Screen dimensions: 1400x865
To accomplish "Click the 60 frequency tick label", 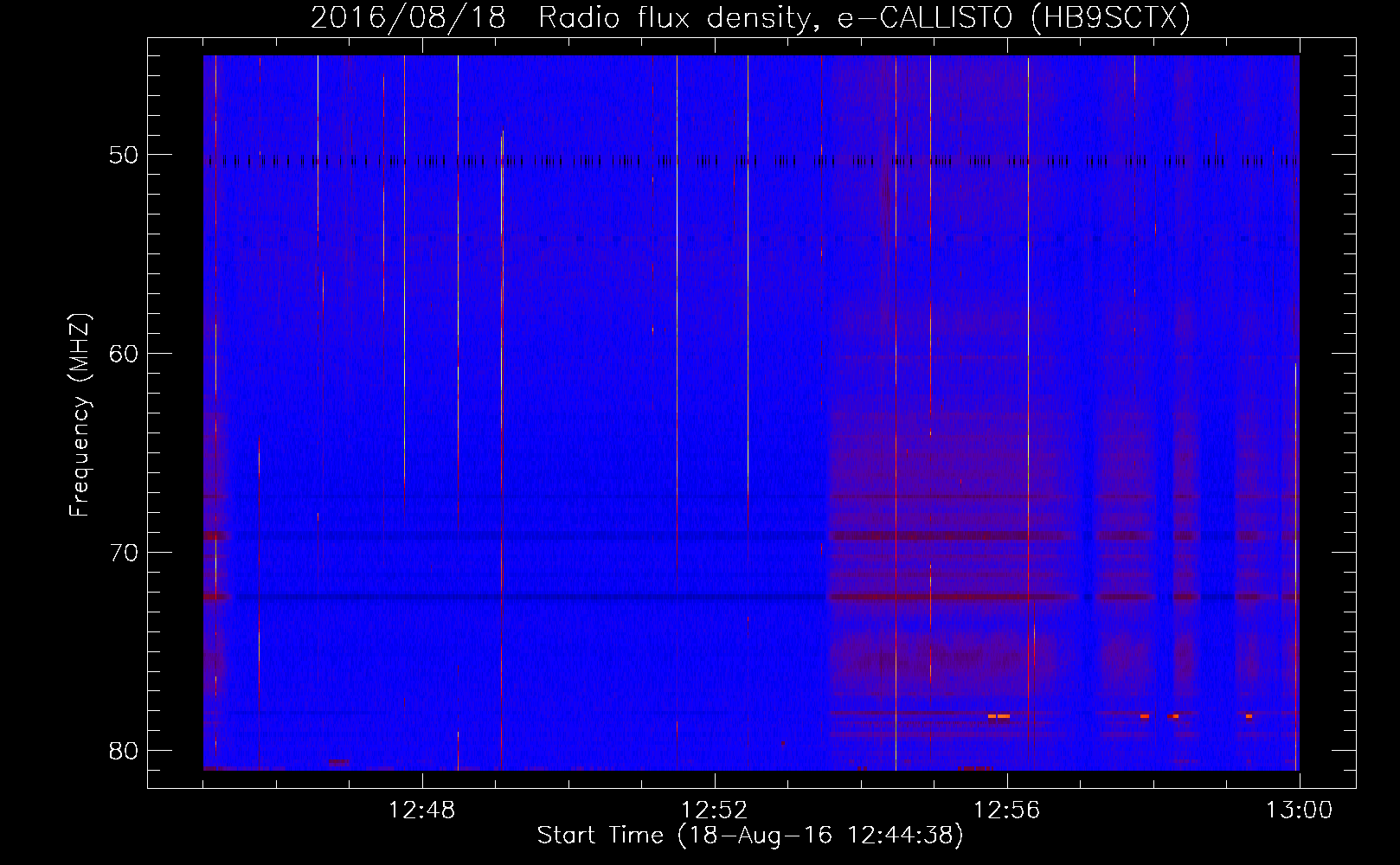I will tap(125, 354).
